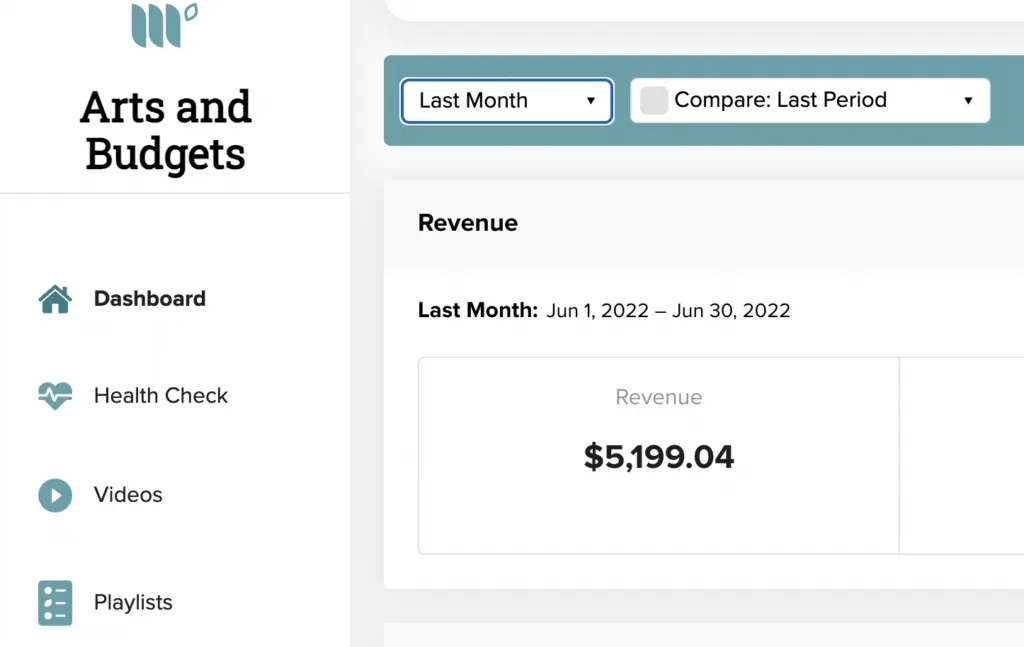Open the Health Check menu item
The height and width of the screenshot is (647, 1024).
(x=161, y=396)
